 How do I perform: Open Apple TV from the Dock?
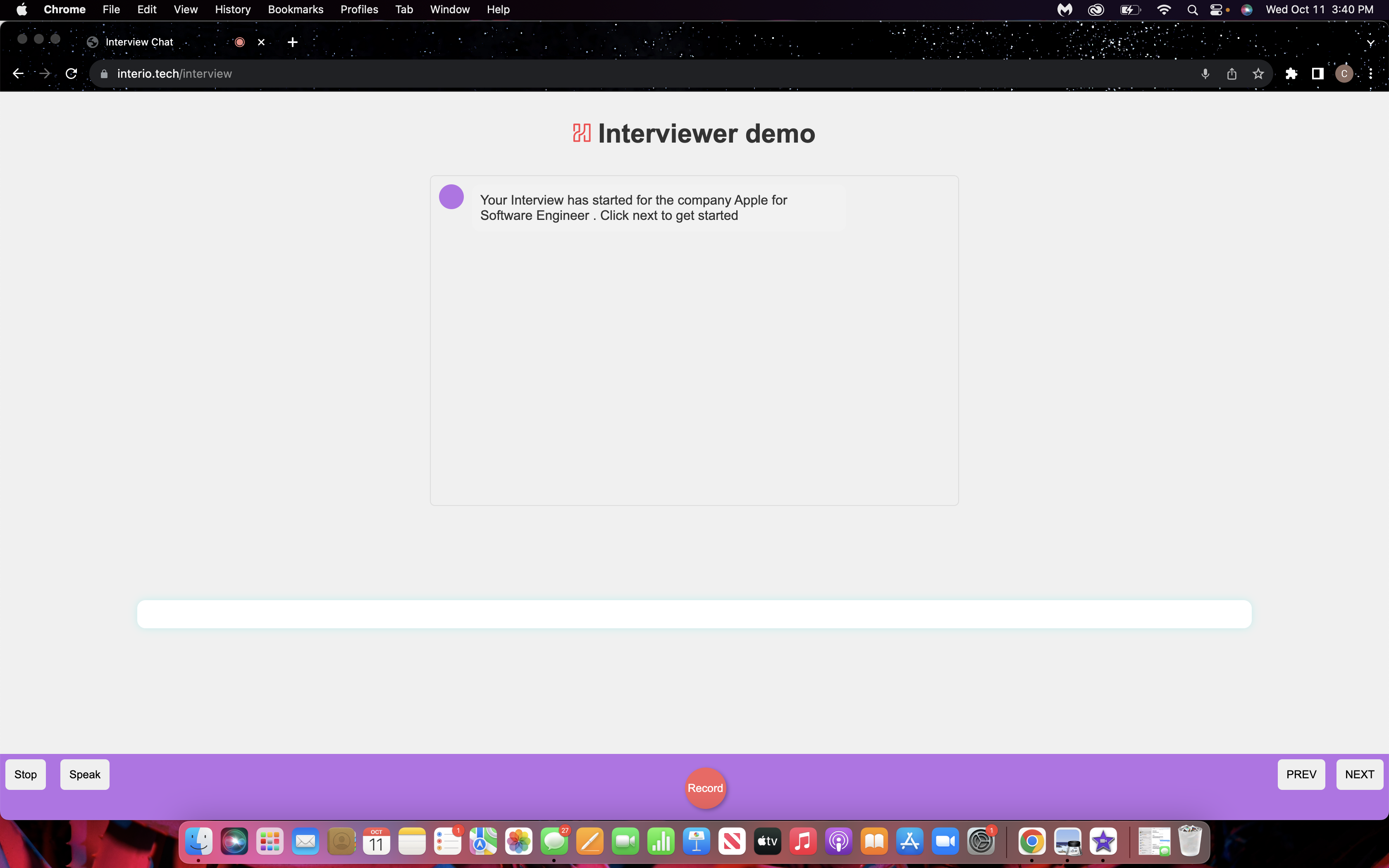click(x=767, y=842)
